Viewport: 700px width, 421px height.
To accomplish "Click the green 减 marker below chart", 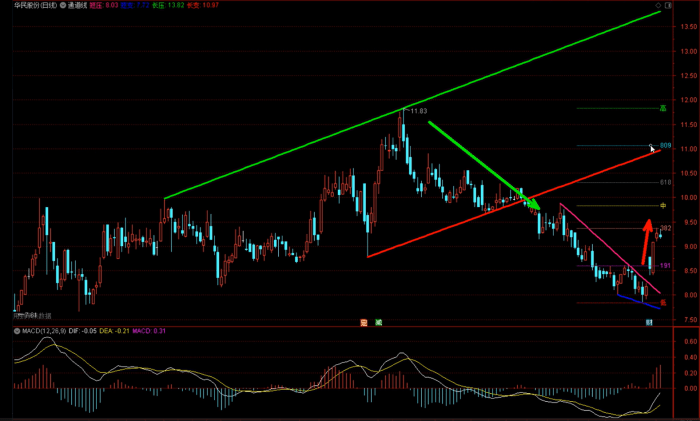I will coord(378,322).
